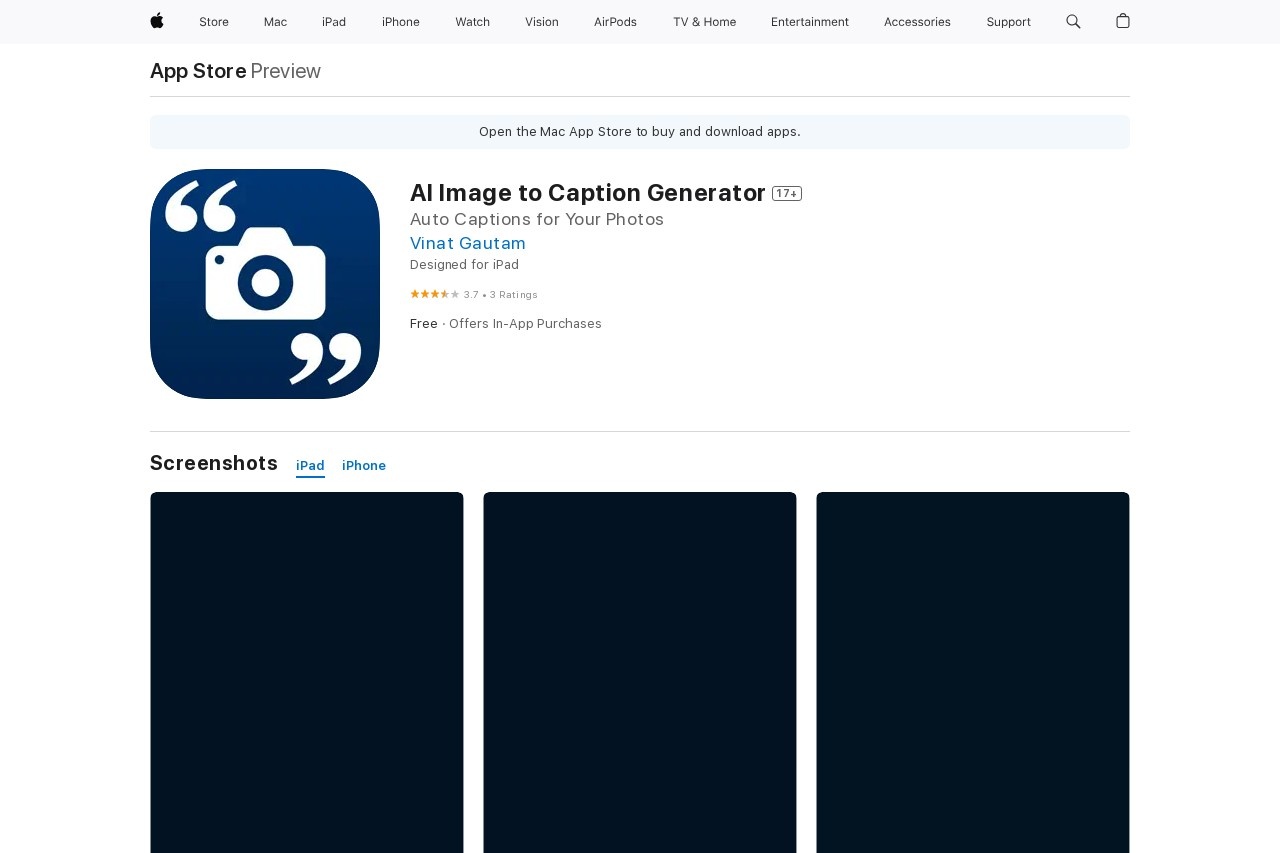Click 'Offers In-App Purchases' text
Image resolution: width=1280 pixels, height=853 pixels.
pyautogui.click(x=525, y=324)
